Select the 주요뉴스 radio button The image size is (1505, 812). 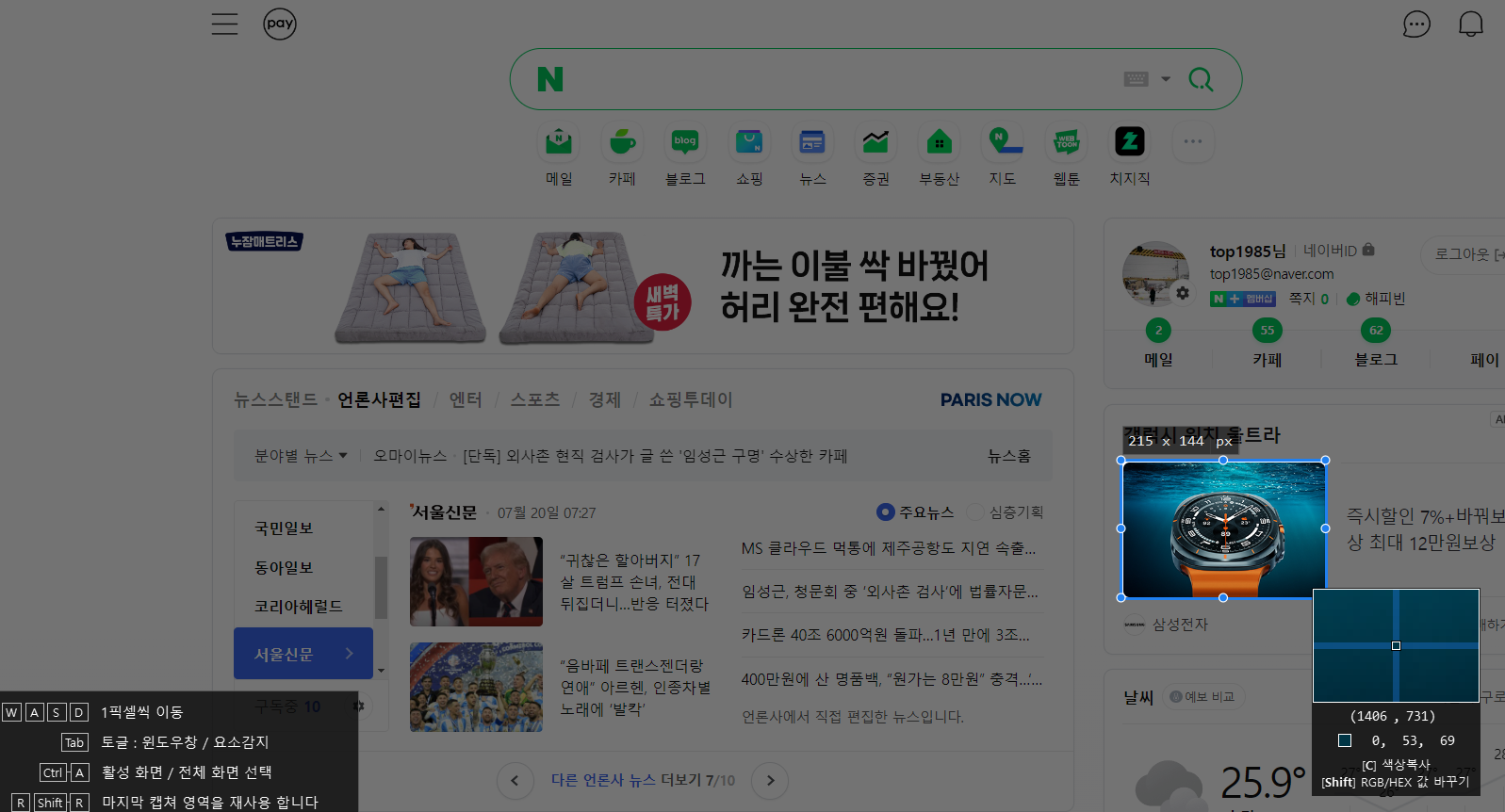tap(885, 512)
